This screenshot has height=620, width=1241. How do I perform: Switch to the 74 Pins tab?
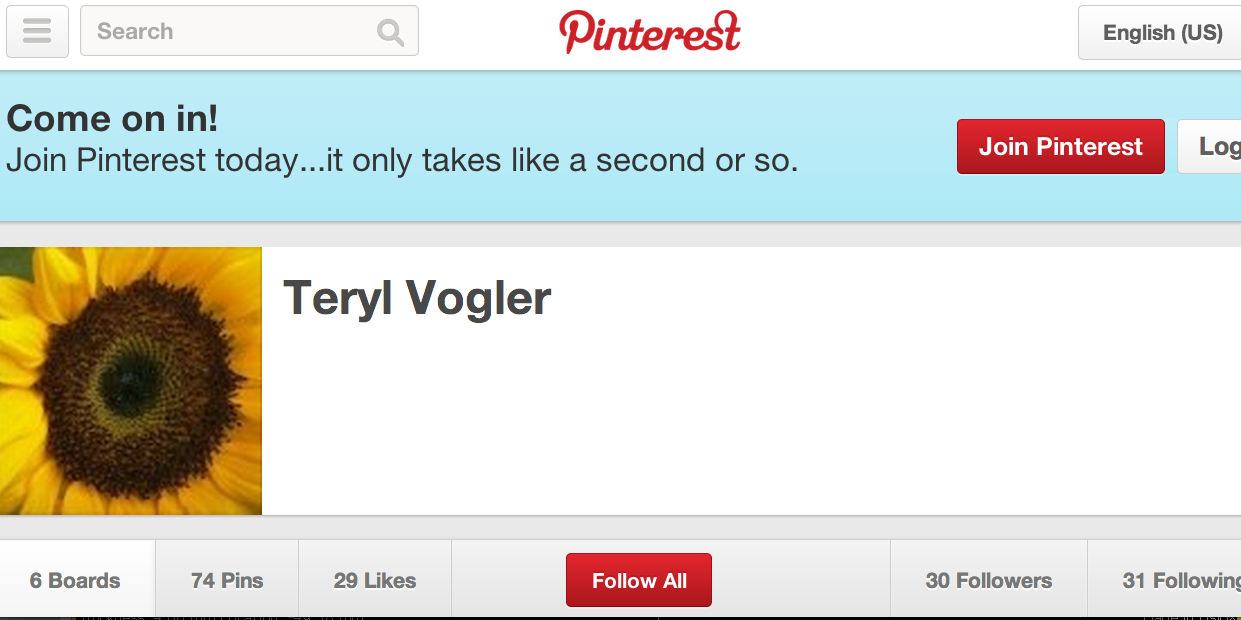point(227,580)
